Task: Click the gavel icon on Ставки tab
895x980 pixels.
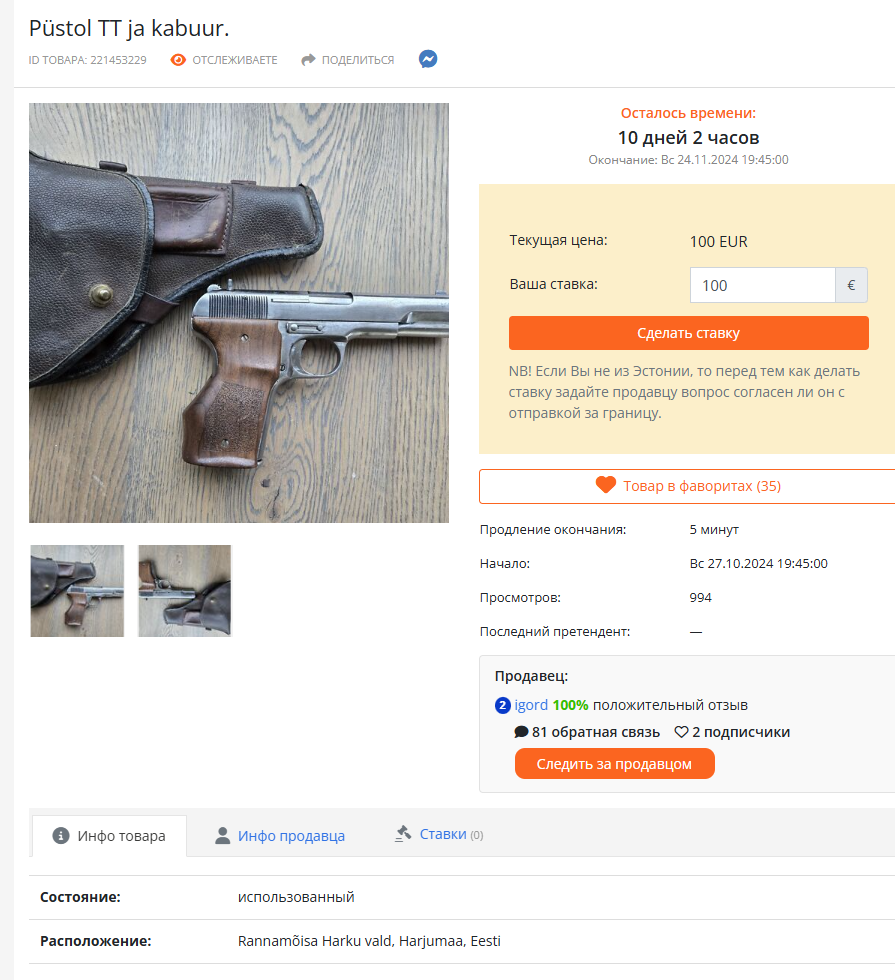Action: click(x=403, y=834)
